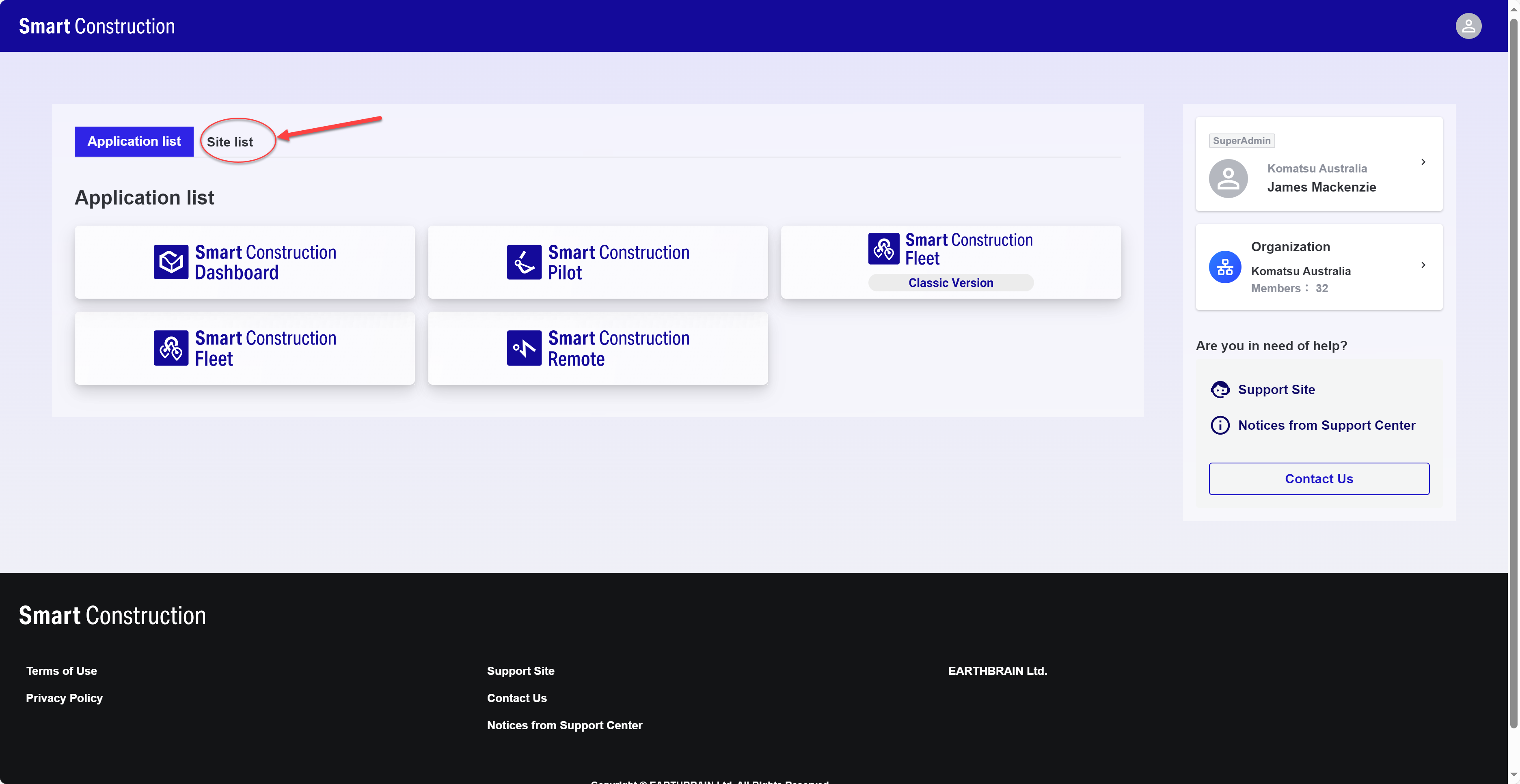The height and width of the screenshot is (784, 1520).
Task: Click the Contact Us outlined button
Action: [1319, 479]
